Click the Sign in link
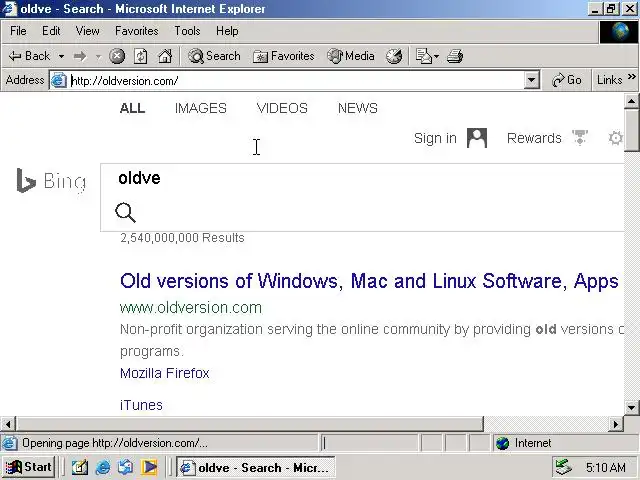The width and height of the screenshot is (640, 480). coord(435,138)
